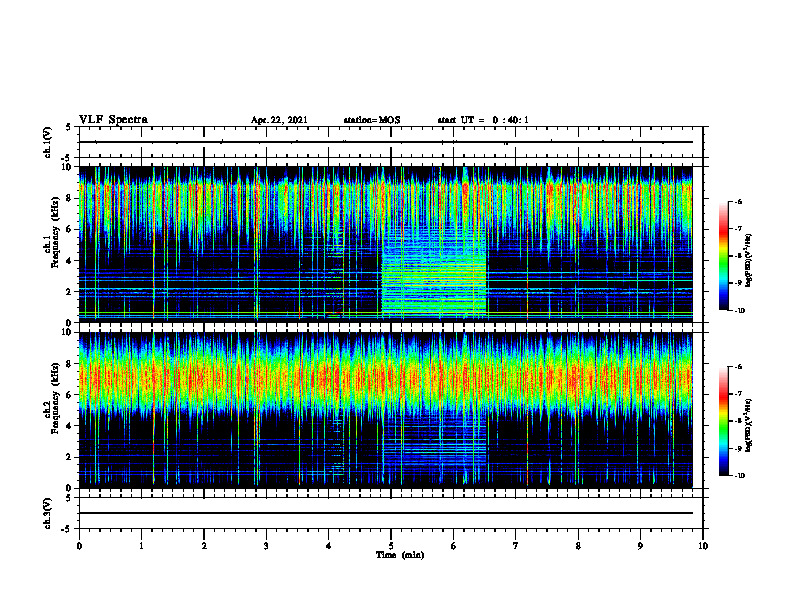Image resolution: width=792 pixels, height=612 pixels.
Task: Click the time axis tick label "4"
Action: (328, 546)
